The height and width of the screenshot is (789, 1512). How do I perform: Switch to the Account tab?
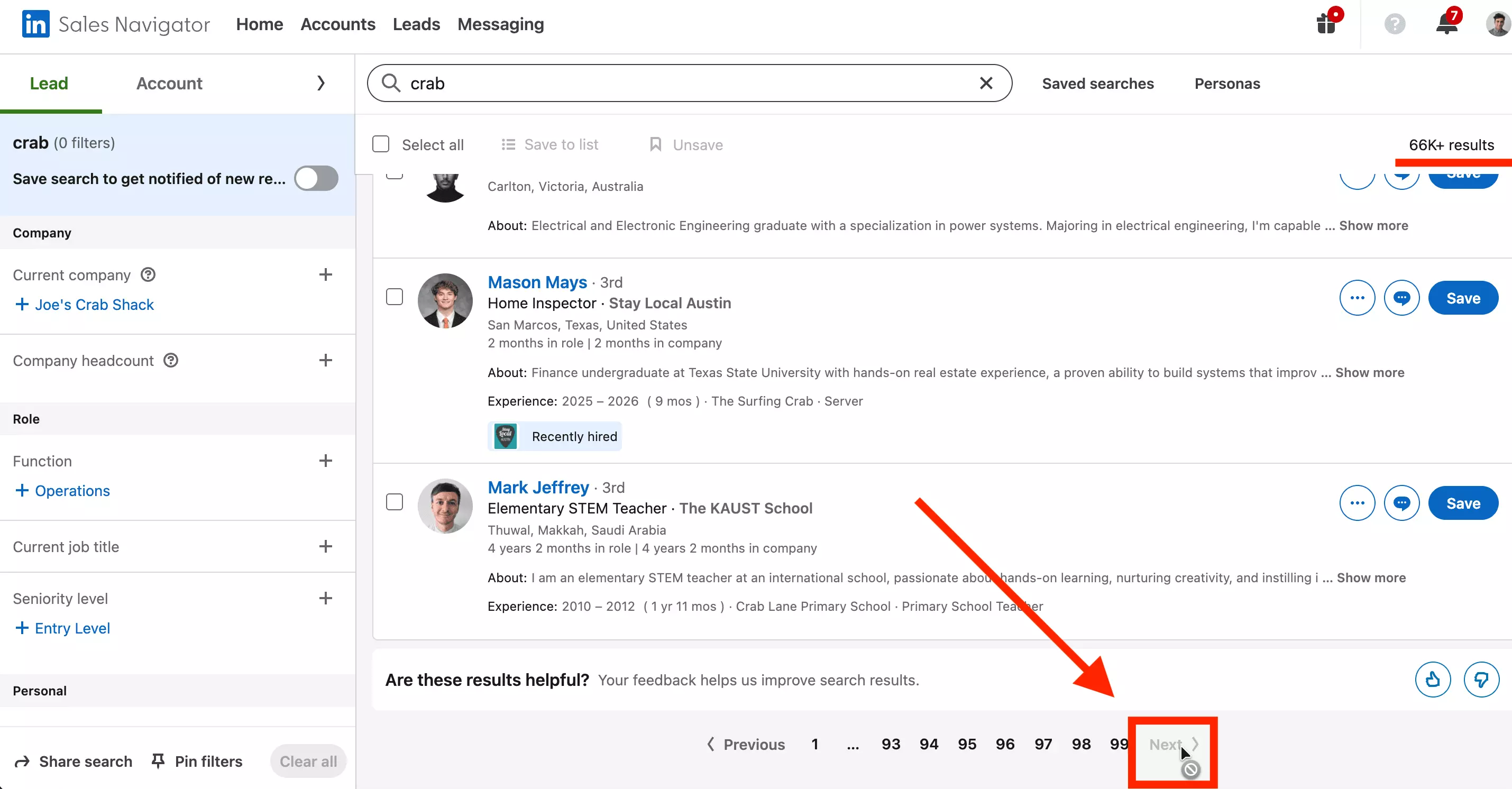pos(169,84)
